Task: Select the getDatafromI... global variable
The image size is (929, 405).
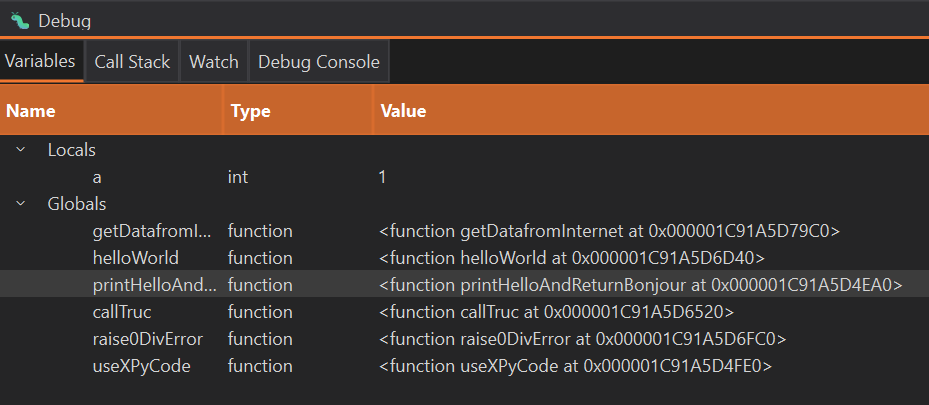Action: 151,231
